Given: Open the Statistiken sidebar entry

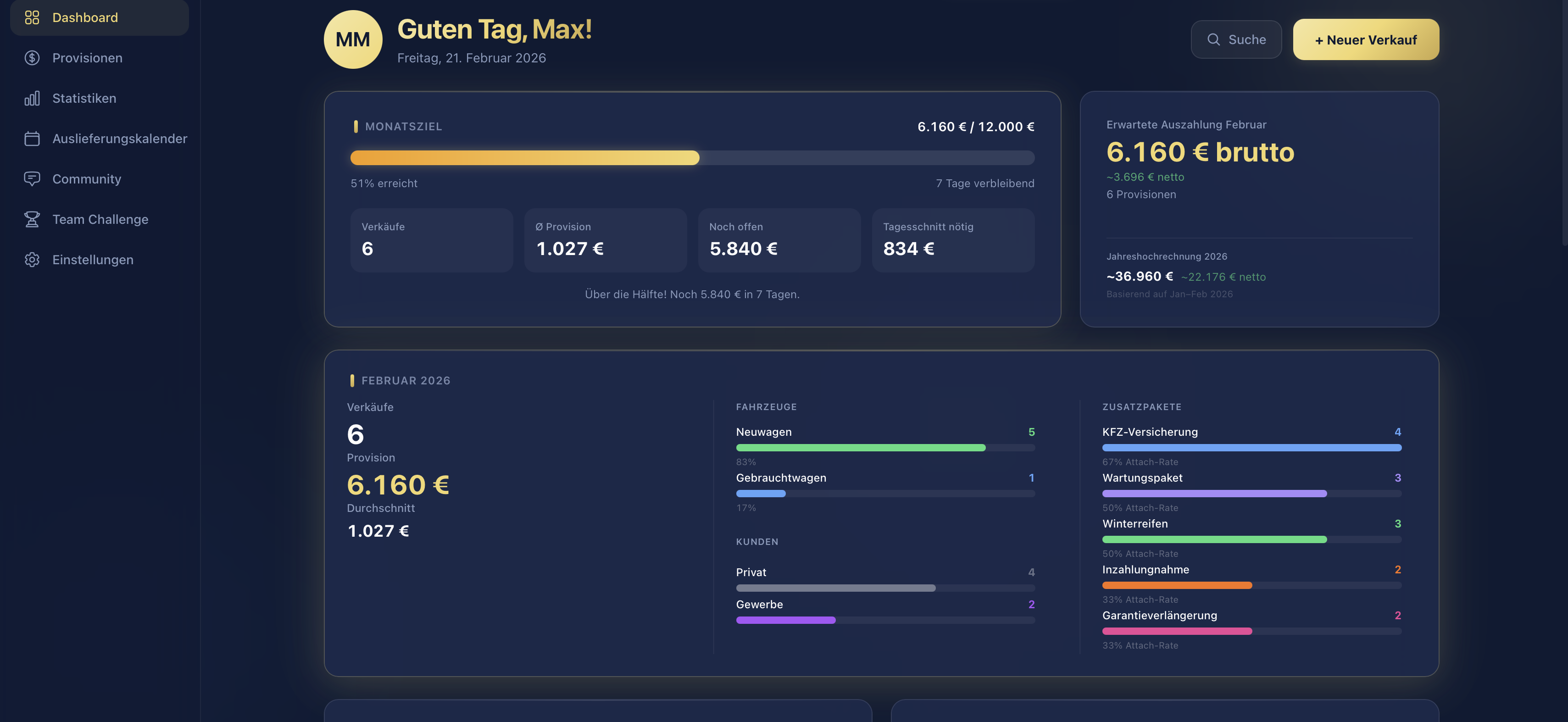Looking at the screenshot, I should [84, 98].
